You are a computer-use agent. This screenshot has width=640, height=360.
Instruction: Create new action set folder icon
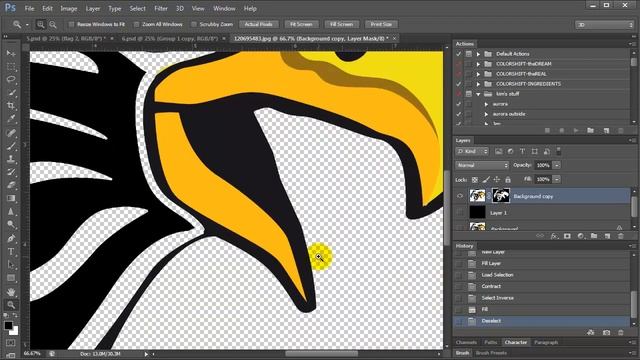(590, 131)
